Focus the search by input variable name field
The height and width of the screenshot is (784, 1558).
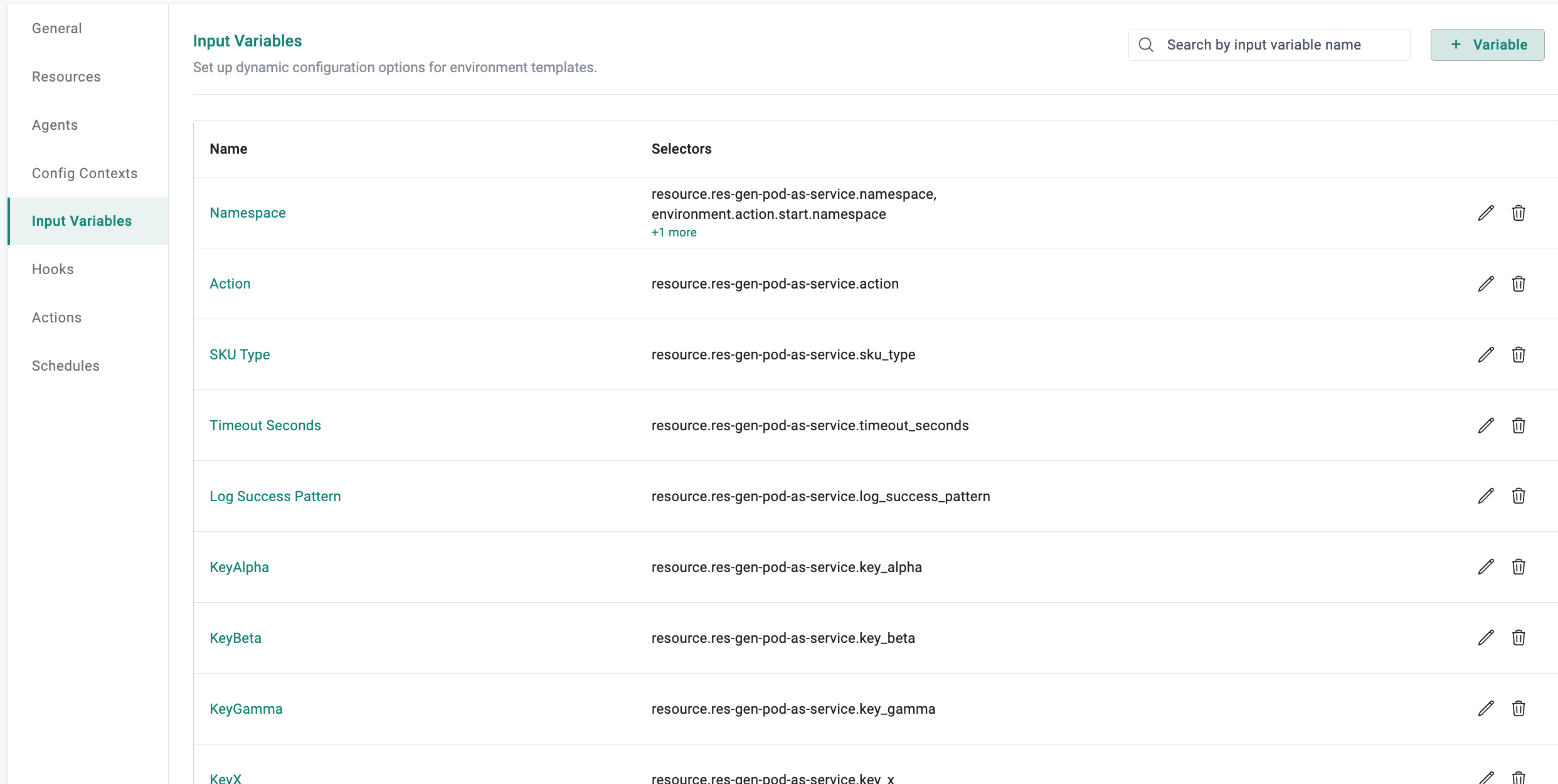point(1280,45)
